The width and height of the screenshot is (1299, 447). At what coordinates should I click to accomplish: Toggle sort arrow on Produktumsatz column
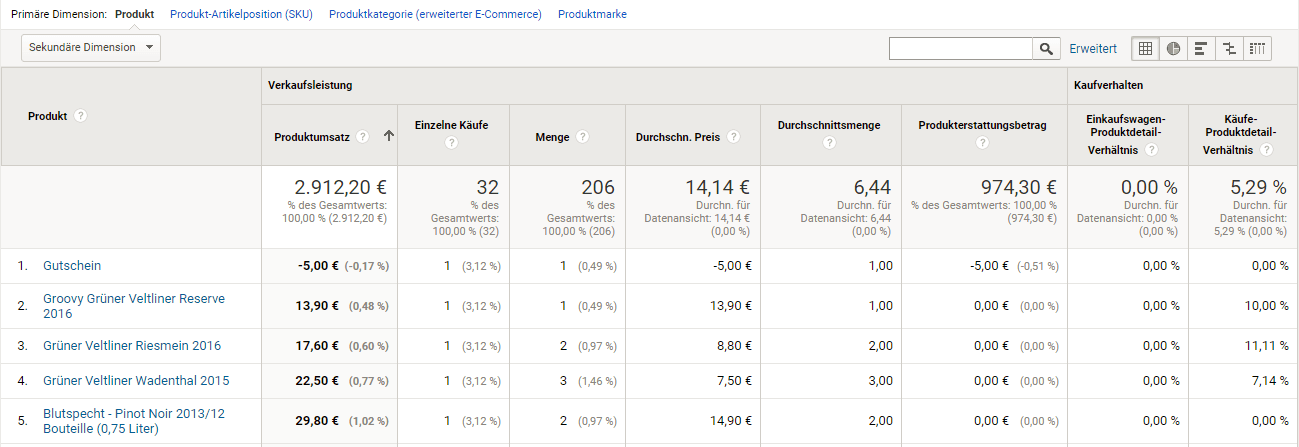(387, 137)
